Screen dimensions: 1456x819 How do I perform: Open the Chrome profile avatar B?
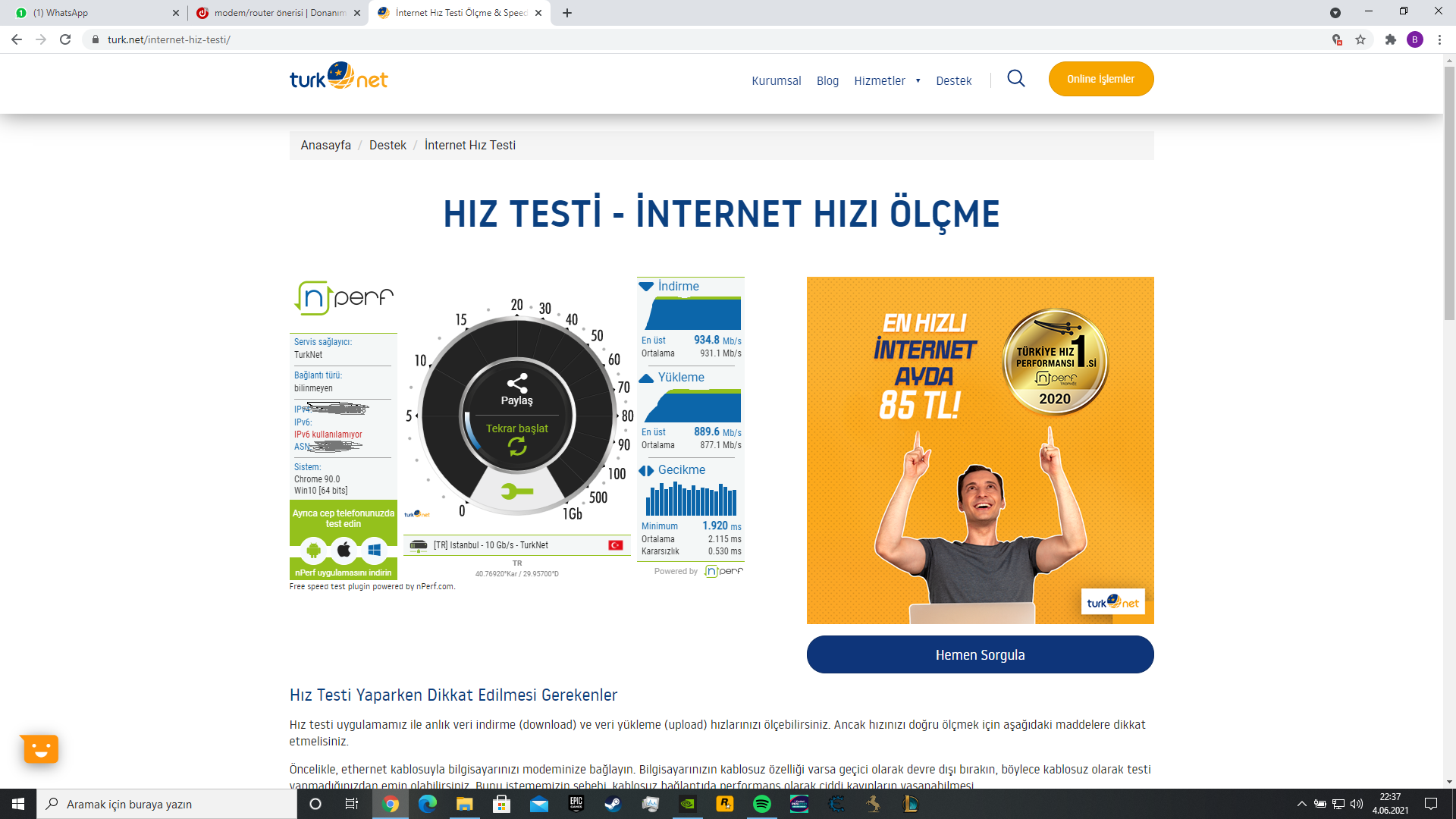[1415, 39]
